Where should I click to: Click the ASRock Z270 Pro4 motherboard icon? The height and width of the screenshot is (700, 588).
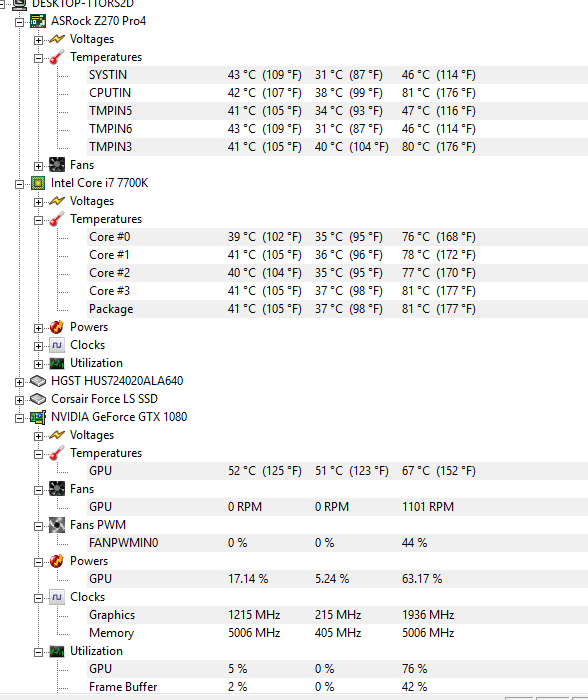click(x=38, y=21)
